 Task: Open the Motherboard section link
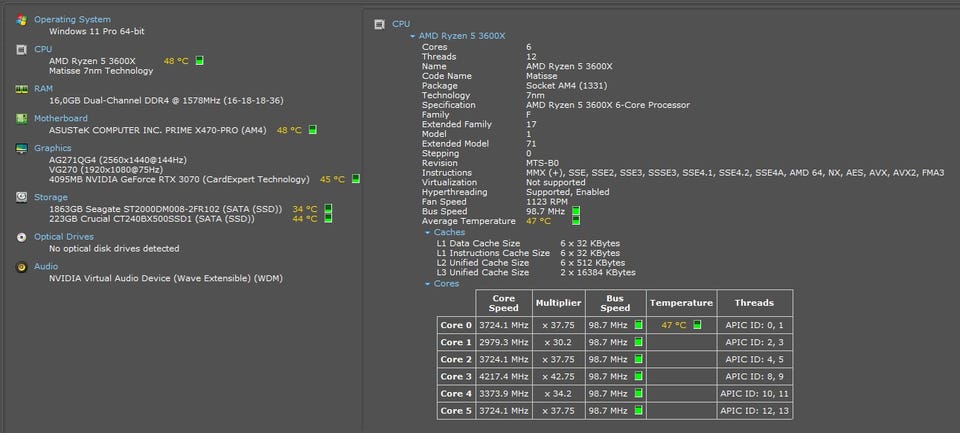coord(61,118)
